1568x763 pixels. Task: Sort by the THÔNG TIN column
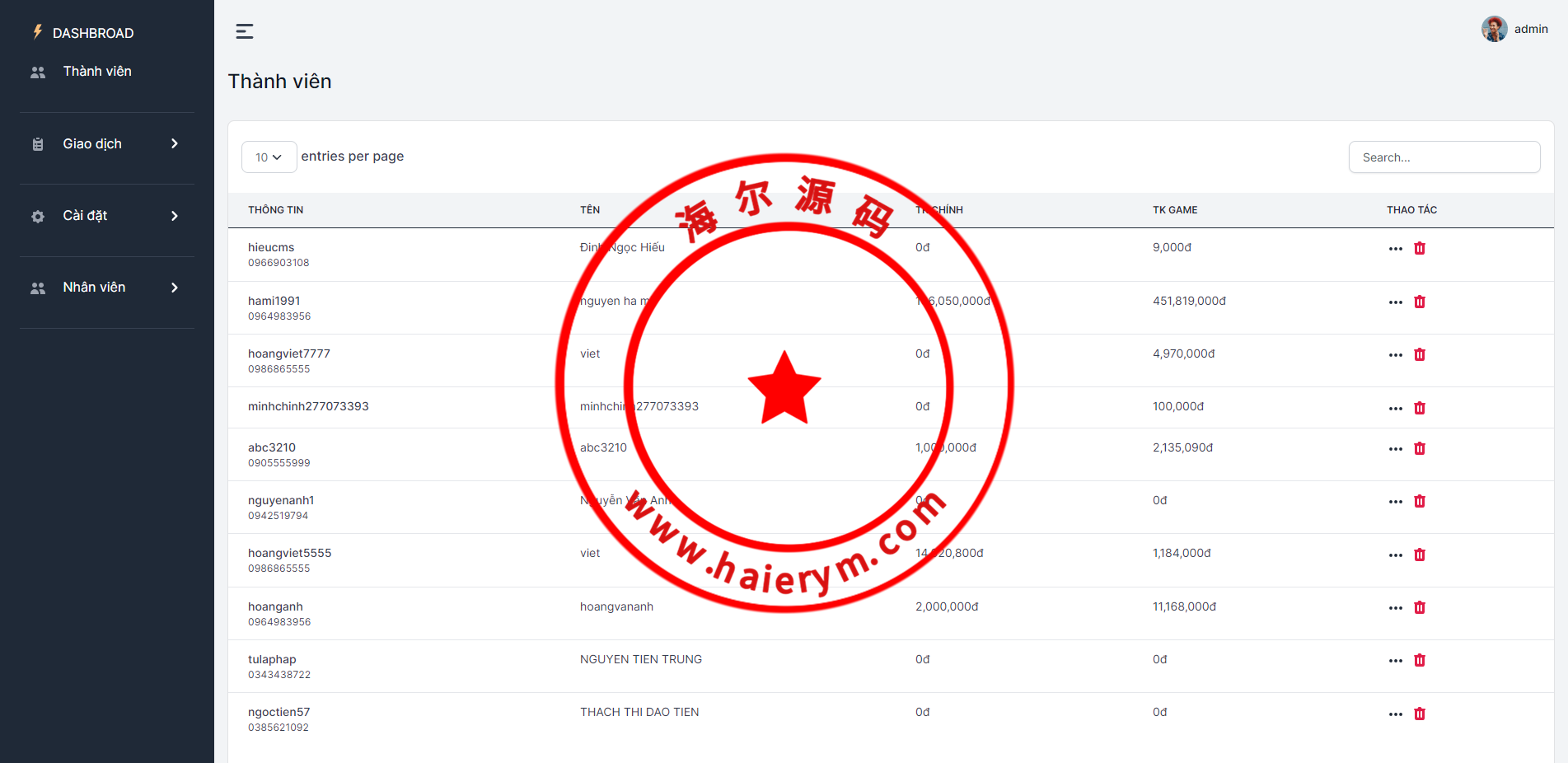coord(275,210)
